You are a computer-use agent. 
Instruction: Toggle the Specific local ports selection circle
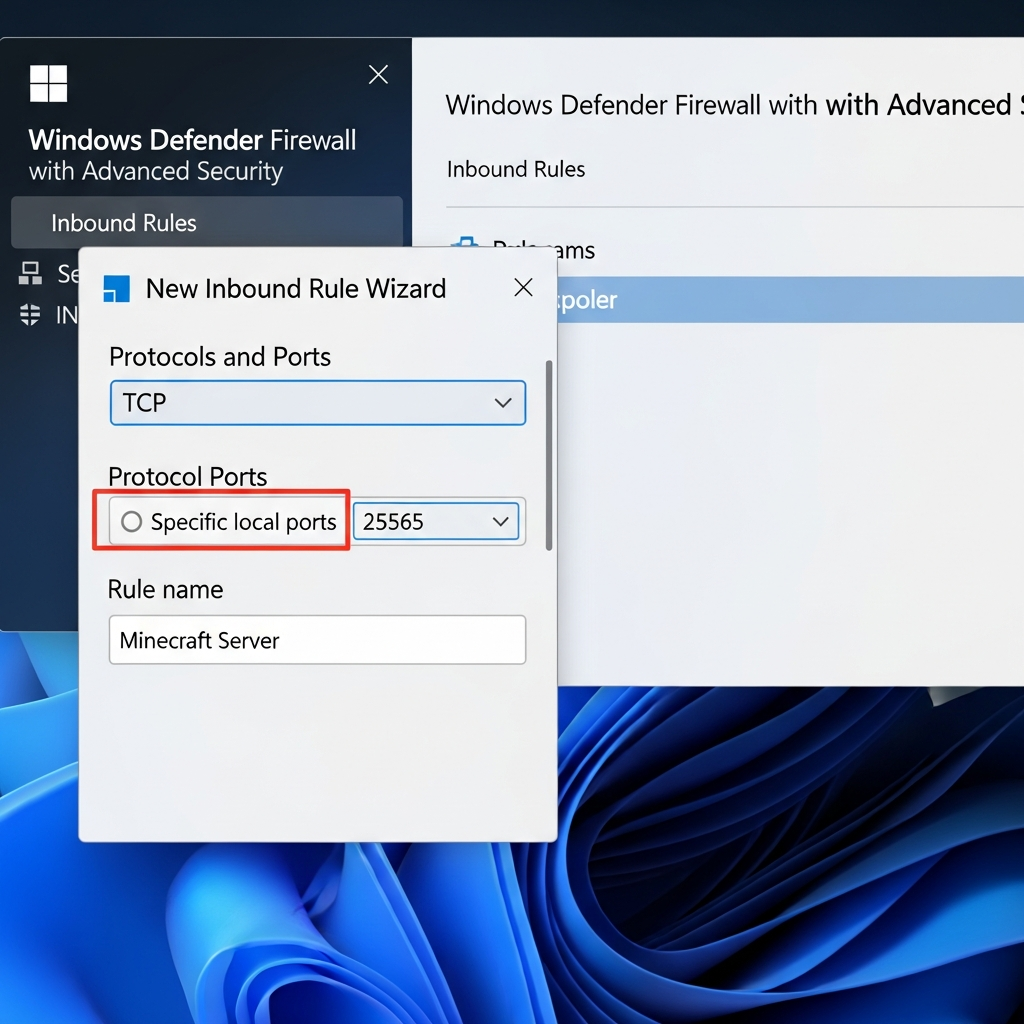[x=130, y=521]
